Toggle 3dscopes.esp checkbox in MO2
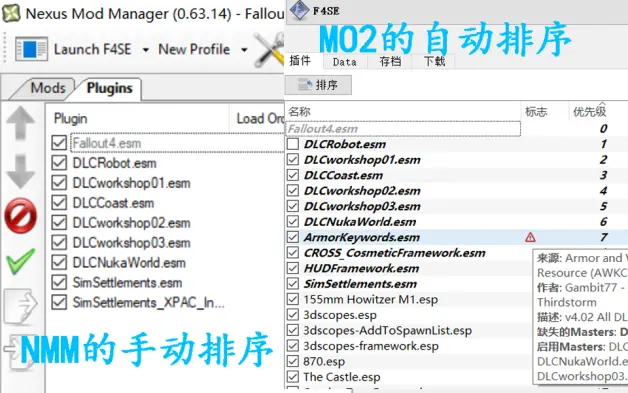The width and height of the screenshot is (628, 393). pyautogui.click(x=293, y=315)
